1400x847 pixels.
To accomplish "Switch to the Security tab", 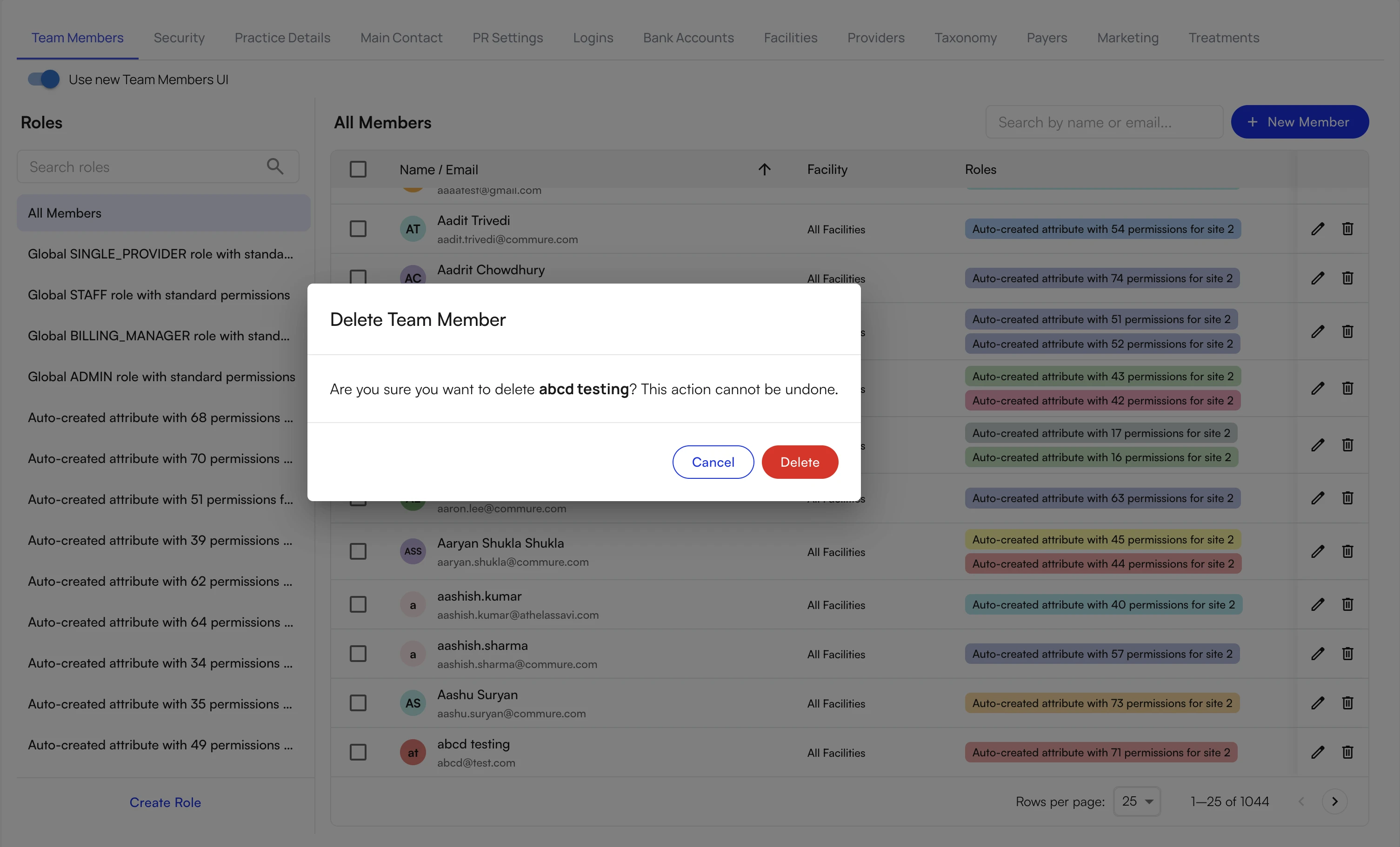I will (x=179, y=38).
